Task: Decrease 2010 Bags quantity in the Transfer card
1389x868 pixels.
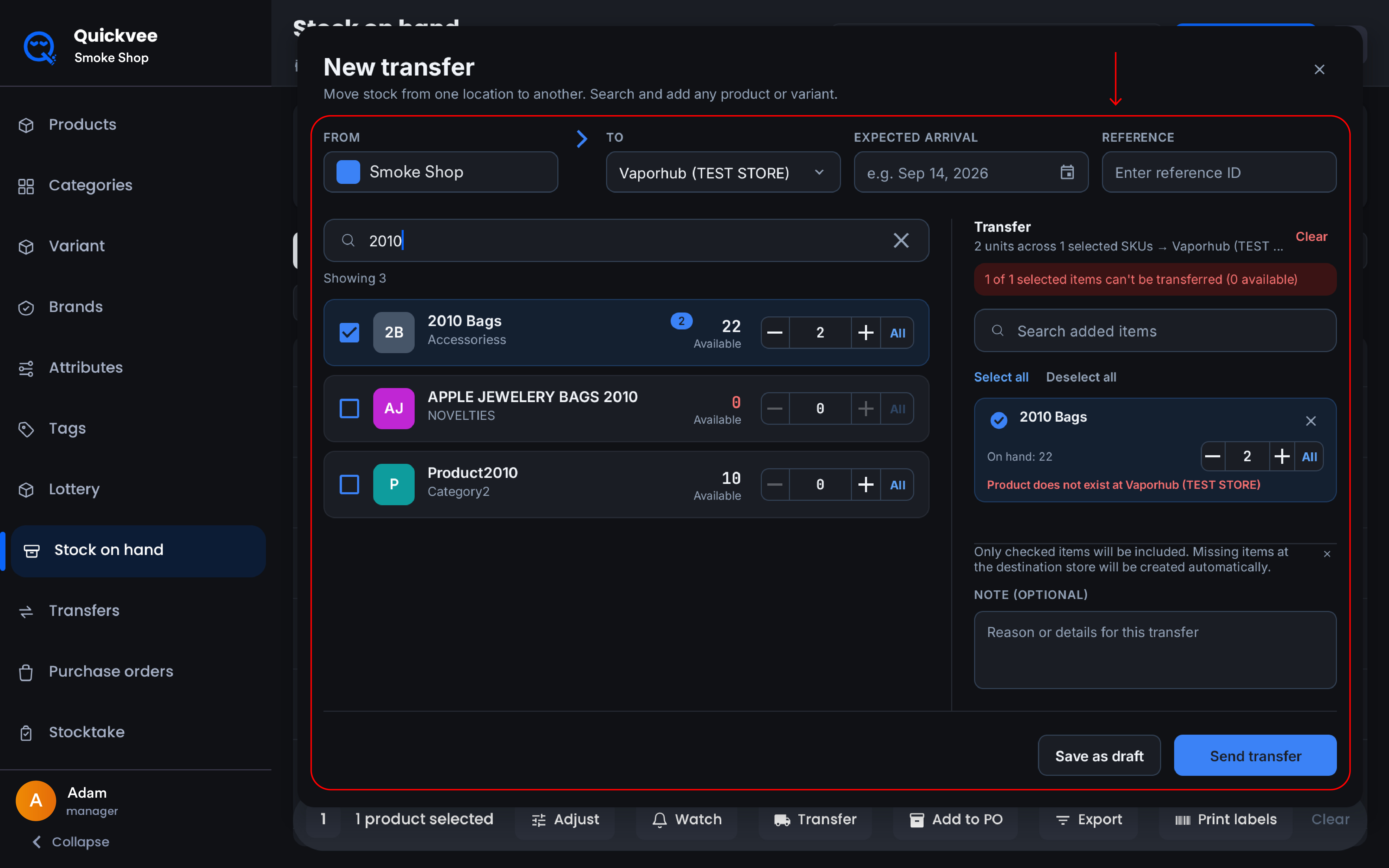Action: point(1213,456)
